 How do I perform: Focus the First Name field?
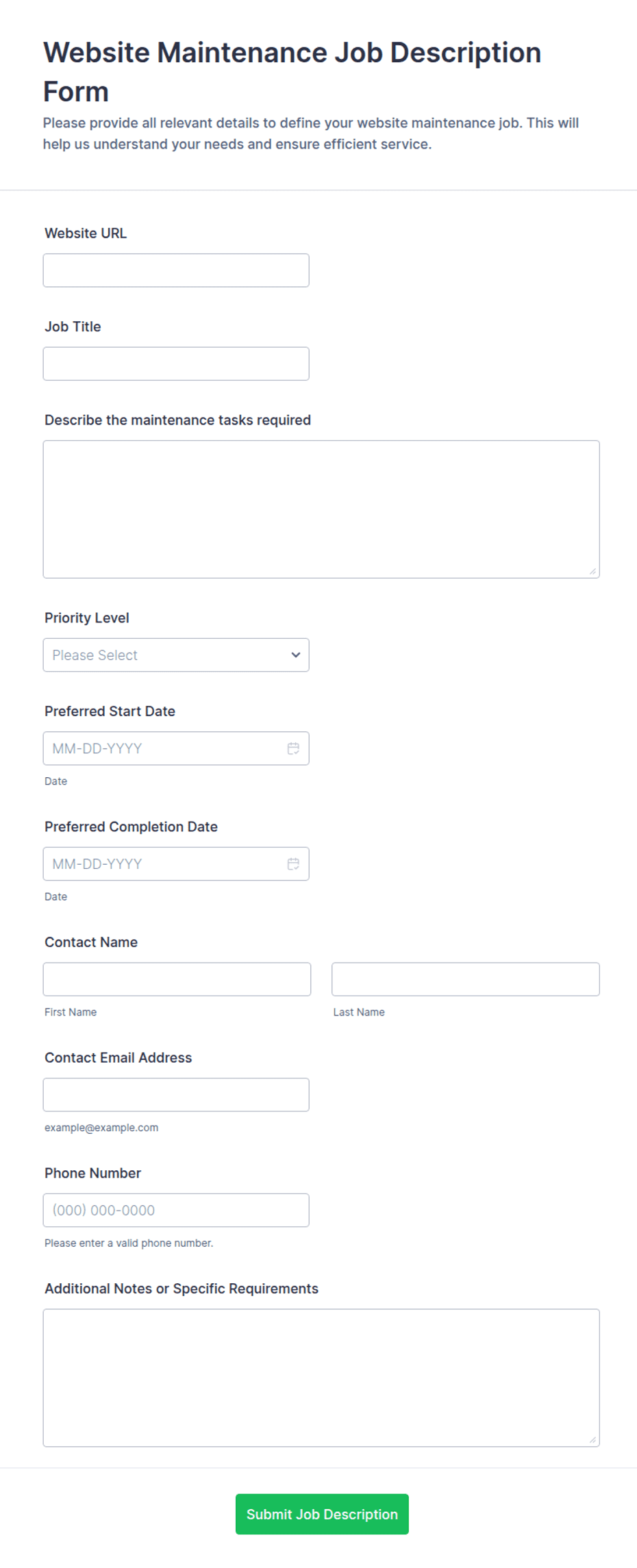pos(177,979)
